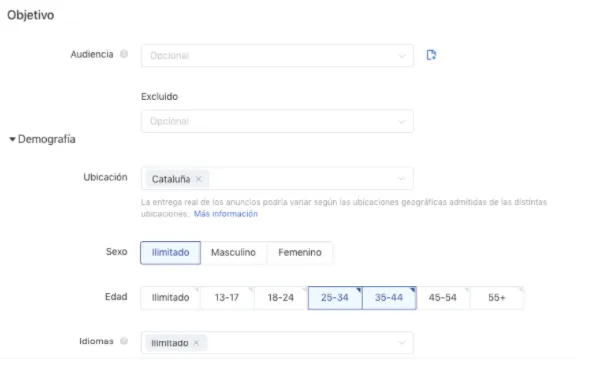Toggle the 45-54 age range

pos(443,298)
